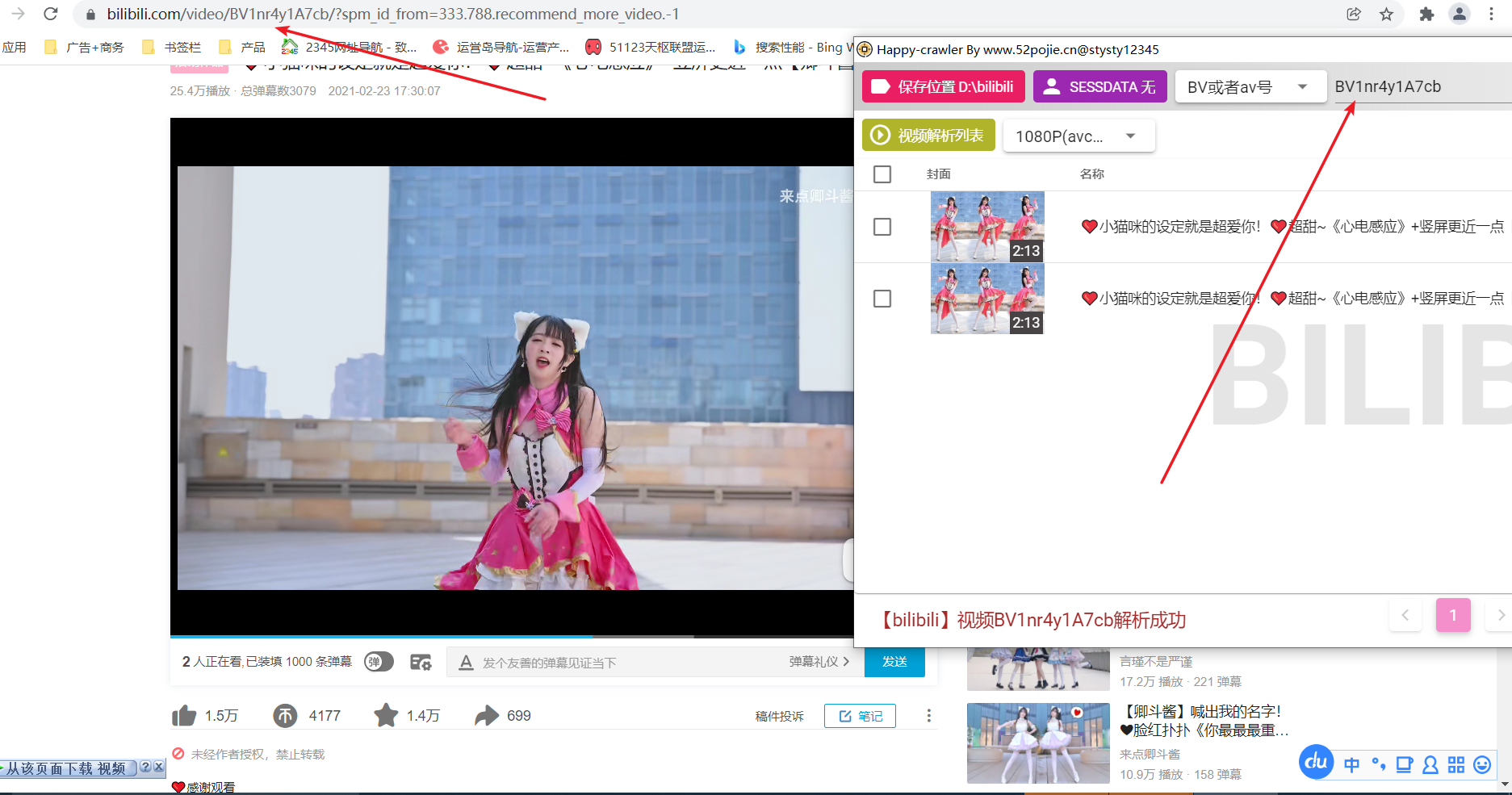Click the share arrow icon
The image size is (1512, 795).
coord(487,716)
